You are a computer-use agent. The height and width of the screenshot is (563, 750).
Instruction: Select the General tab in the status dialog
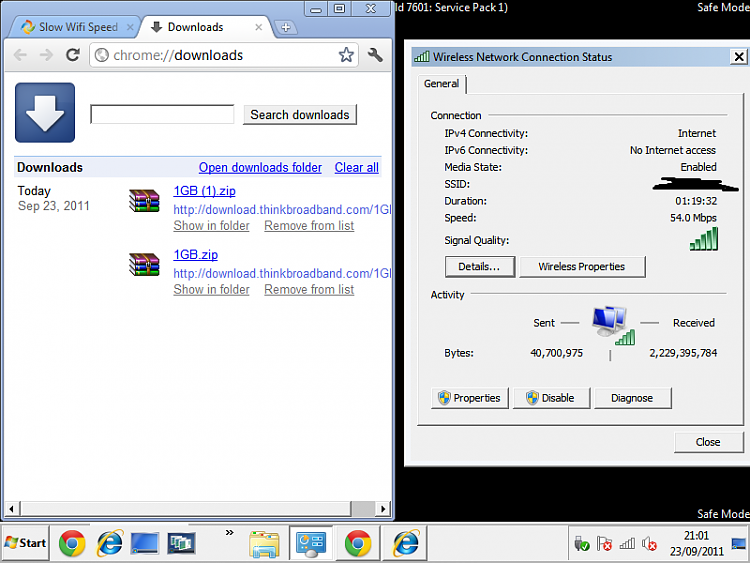[441, 84]
